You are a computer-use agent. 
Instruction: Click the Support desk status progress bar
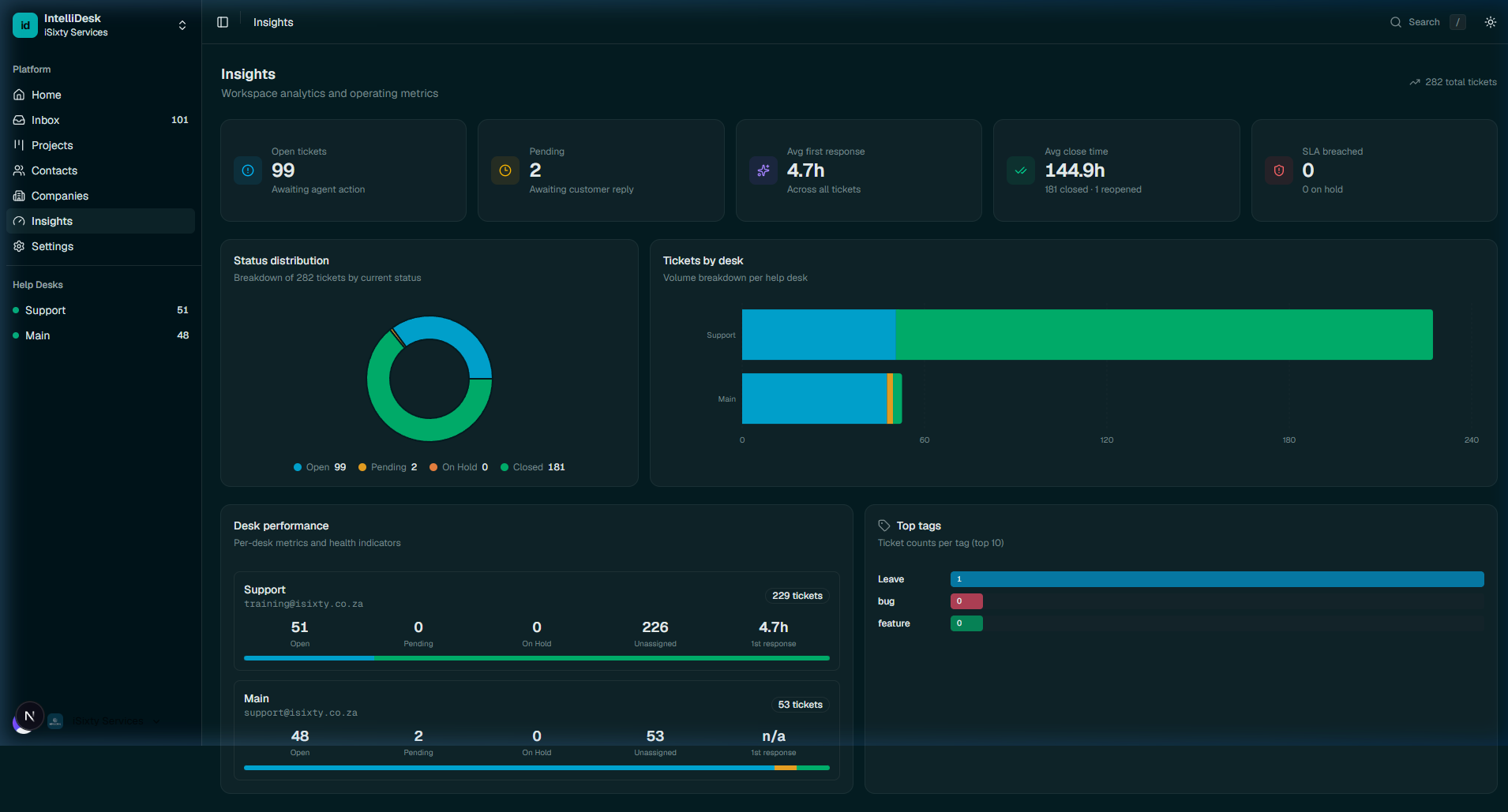tap(535, 657)
